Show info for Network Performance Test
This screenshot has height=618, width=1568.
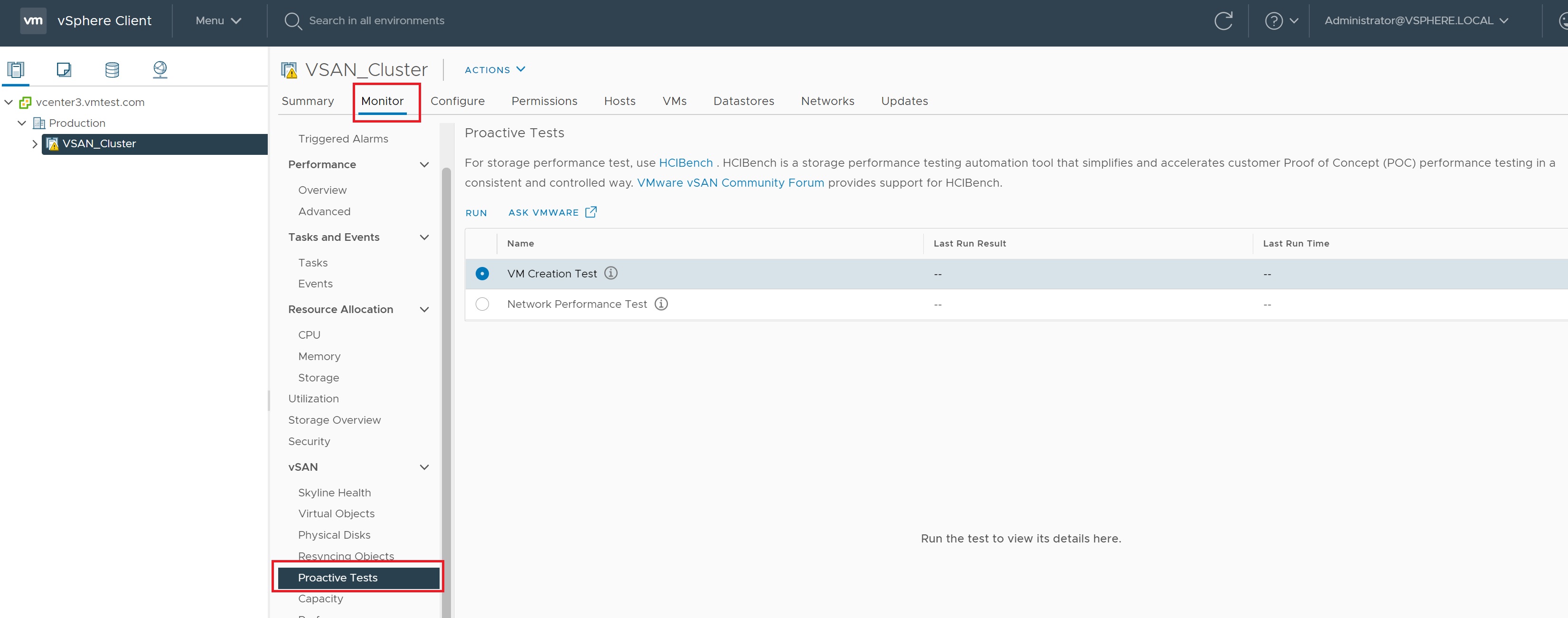[x=660, y=304]
